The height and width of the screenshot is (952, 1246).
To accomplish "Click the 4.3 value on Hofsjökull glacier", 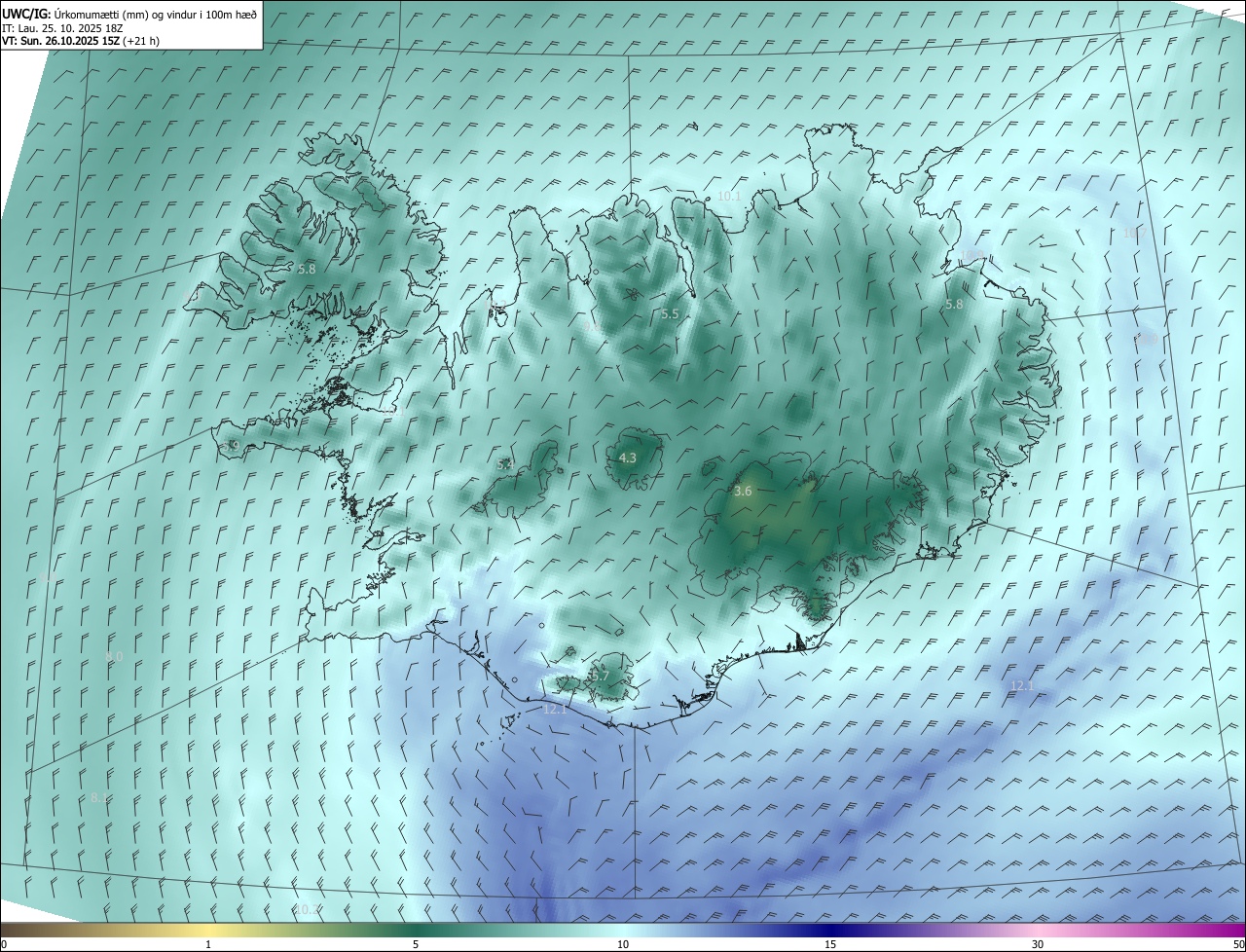I will tap(628, 458).
